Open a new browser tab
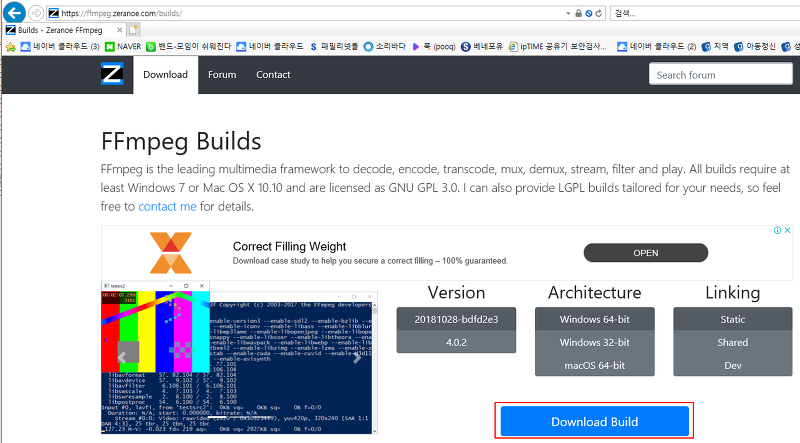 coord(133,30)
